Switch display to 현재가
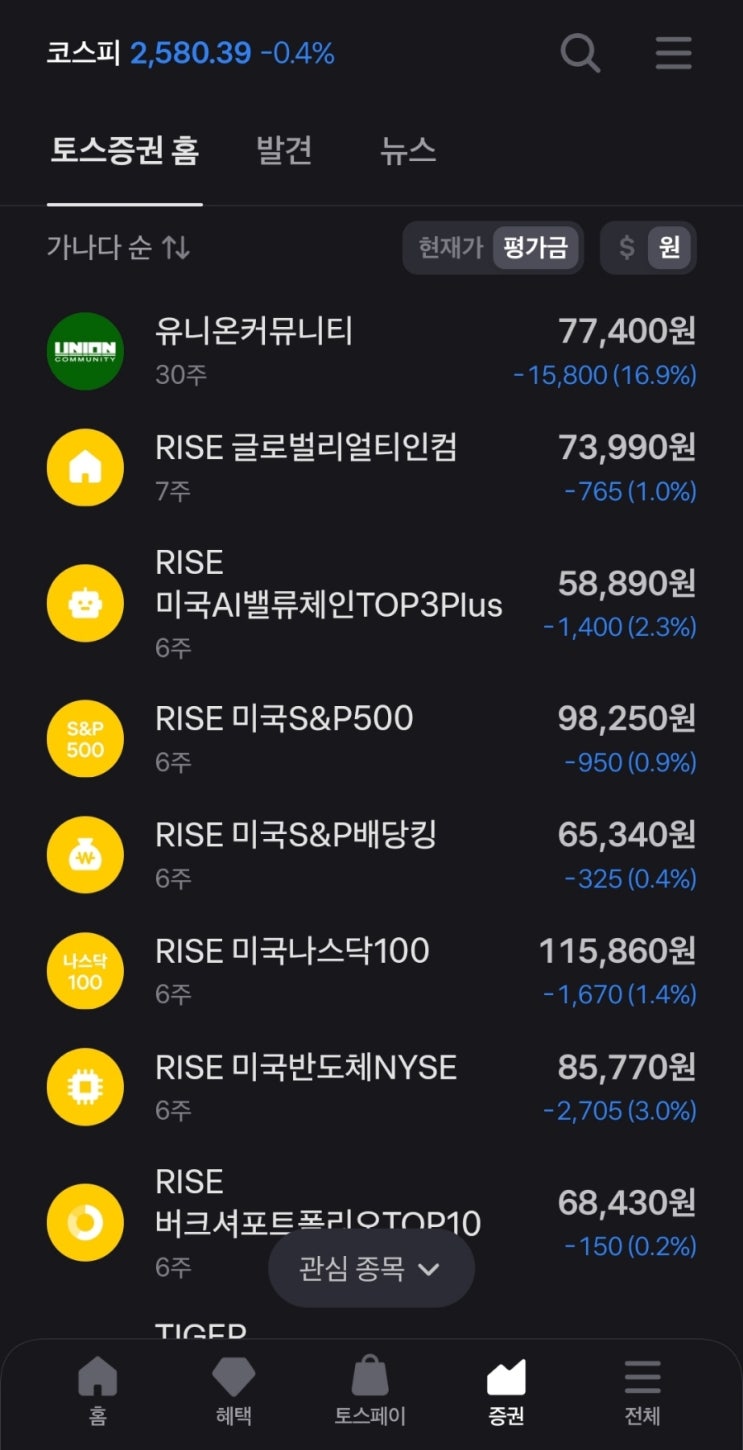 point(451,247)
